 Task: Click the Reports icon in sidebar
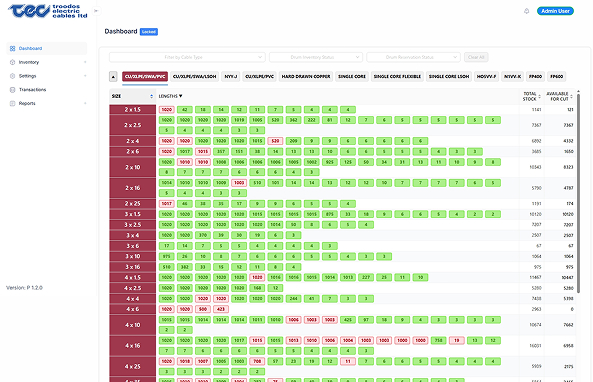(12, 103)
